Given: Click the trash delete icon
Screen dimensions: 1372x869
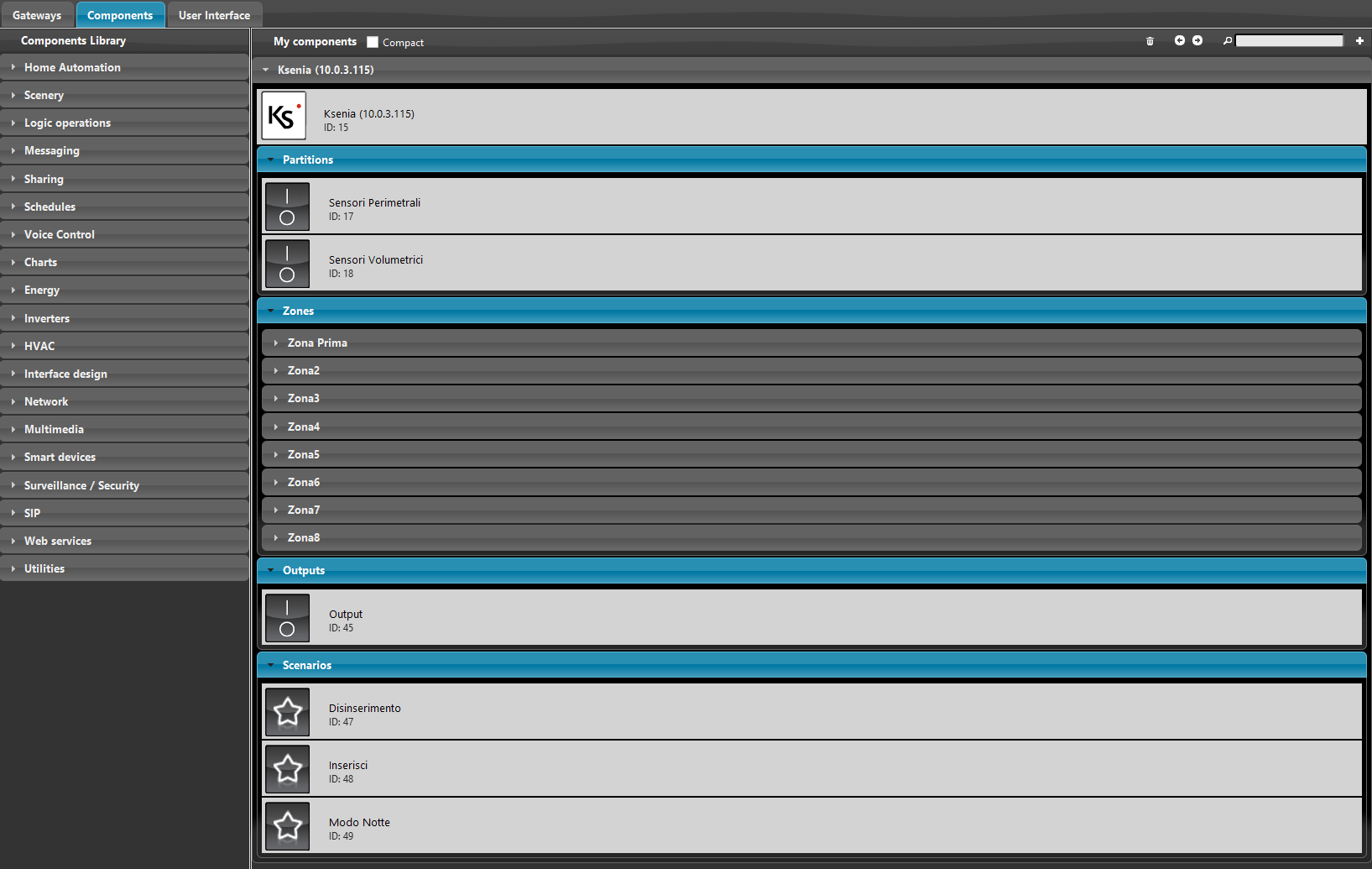Looking at the screenshot, I should click(1150, 41).
